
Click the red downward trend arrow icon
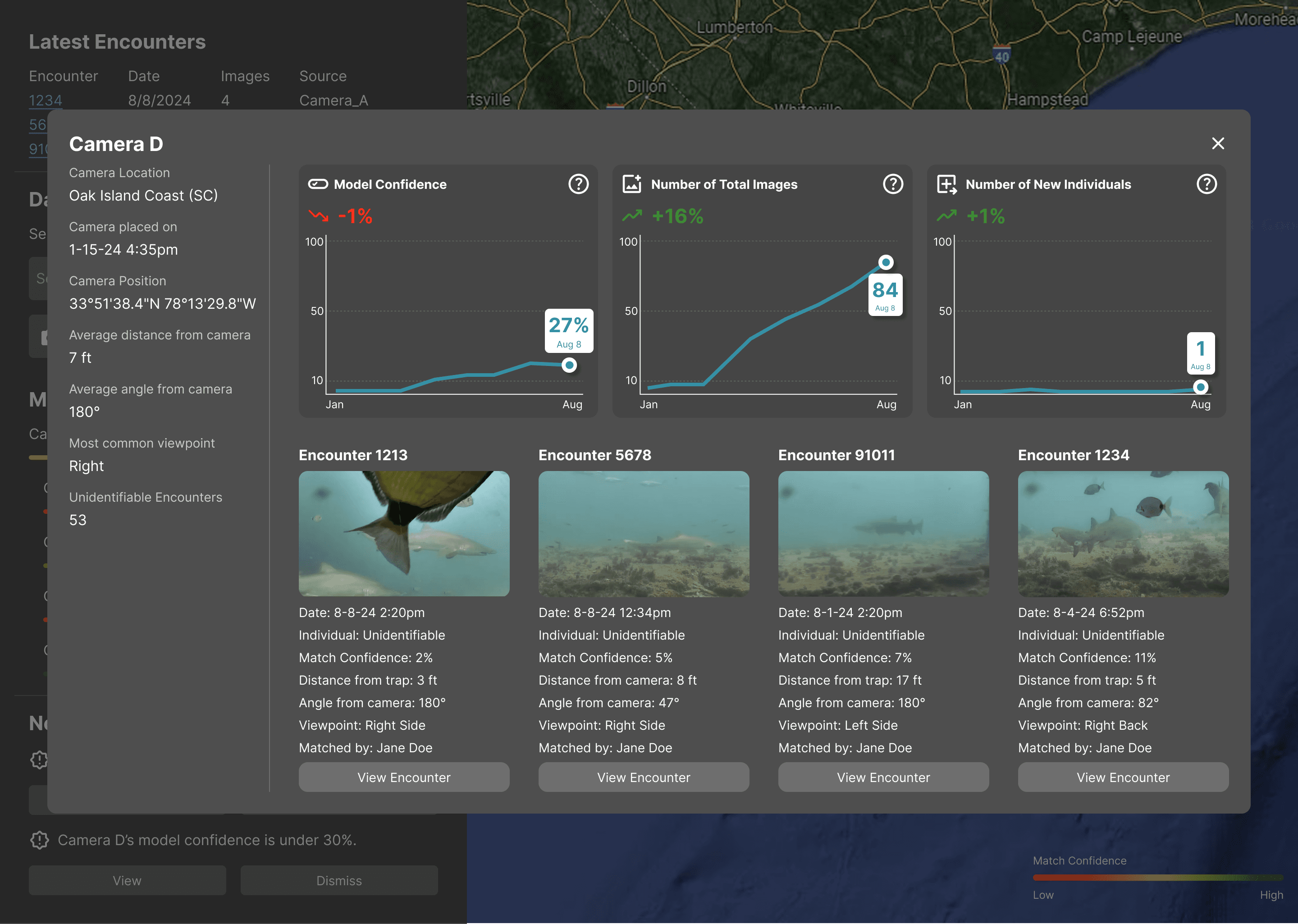click(x=319, y=215)
